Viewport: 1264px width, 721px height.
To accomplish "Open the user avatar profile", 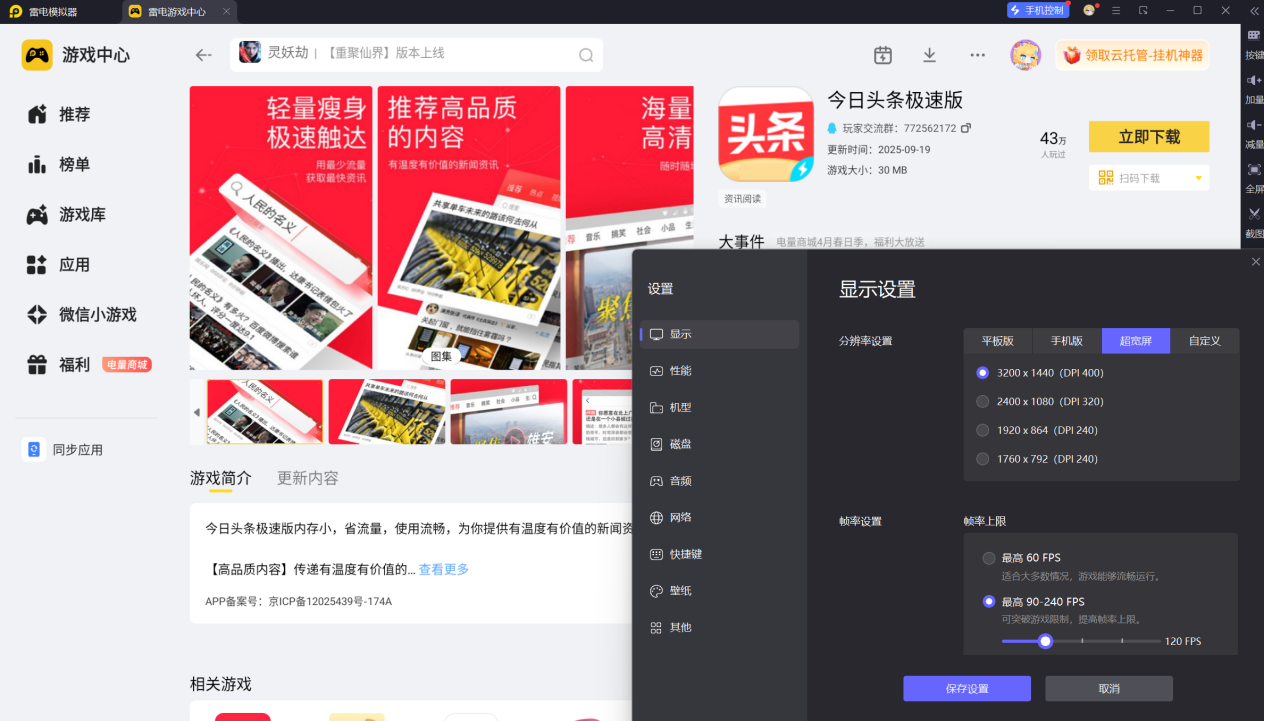I will 1025,55.
